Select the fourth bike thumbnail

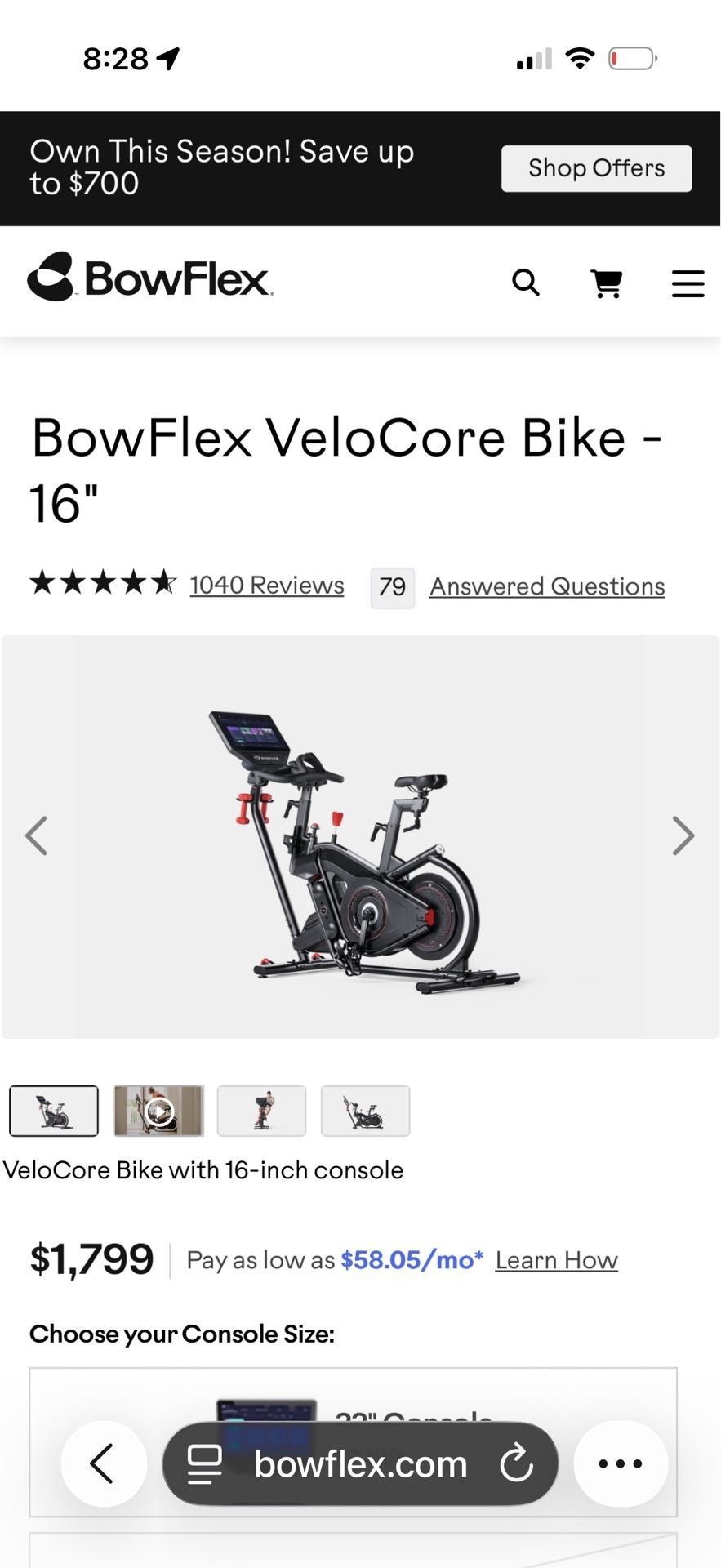[365, 1111]
